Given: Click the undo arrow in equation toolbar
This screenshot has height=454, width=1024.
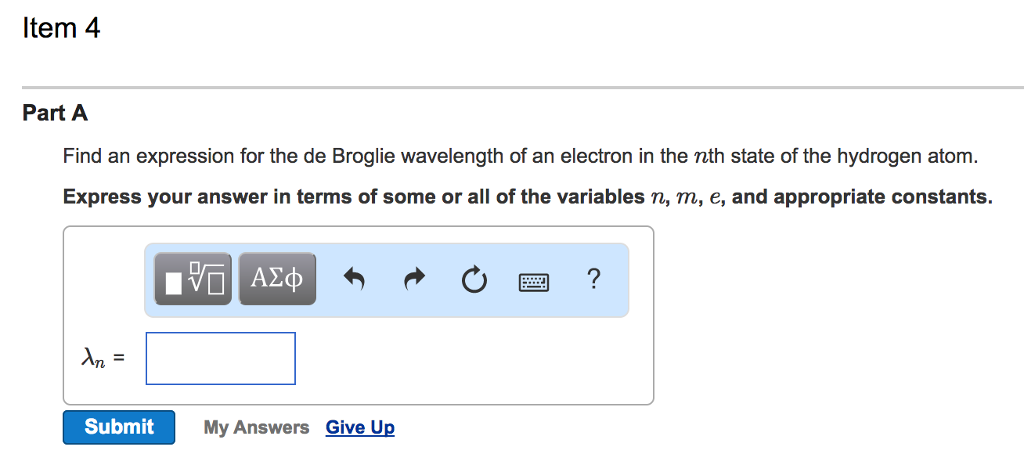Looking at the screenshot, I should click(x=353, y=280).
